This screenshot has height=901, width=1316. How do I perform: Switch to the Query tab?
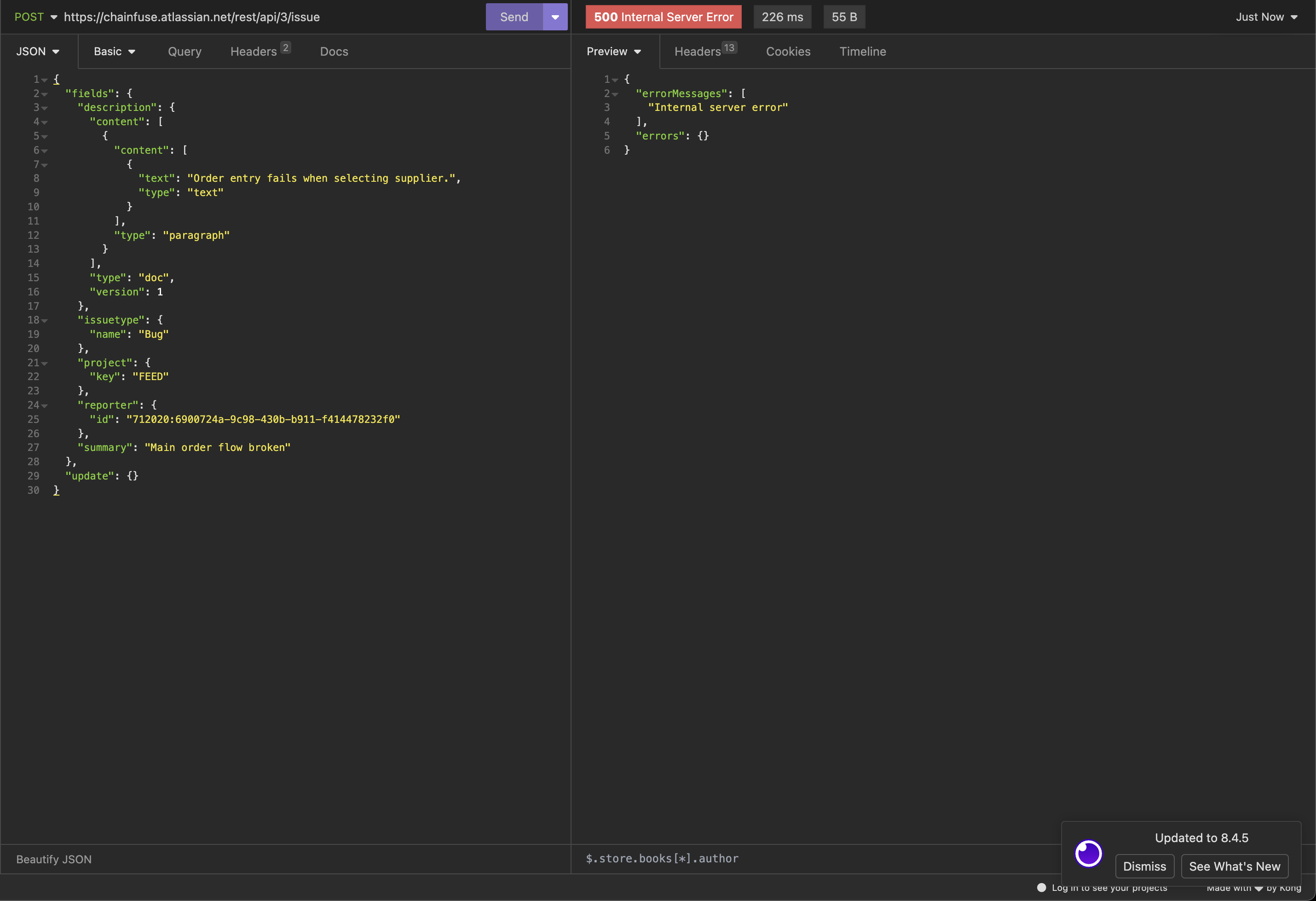click(185, 52)
